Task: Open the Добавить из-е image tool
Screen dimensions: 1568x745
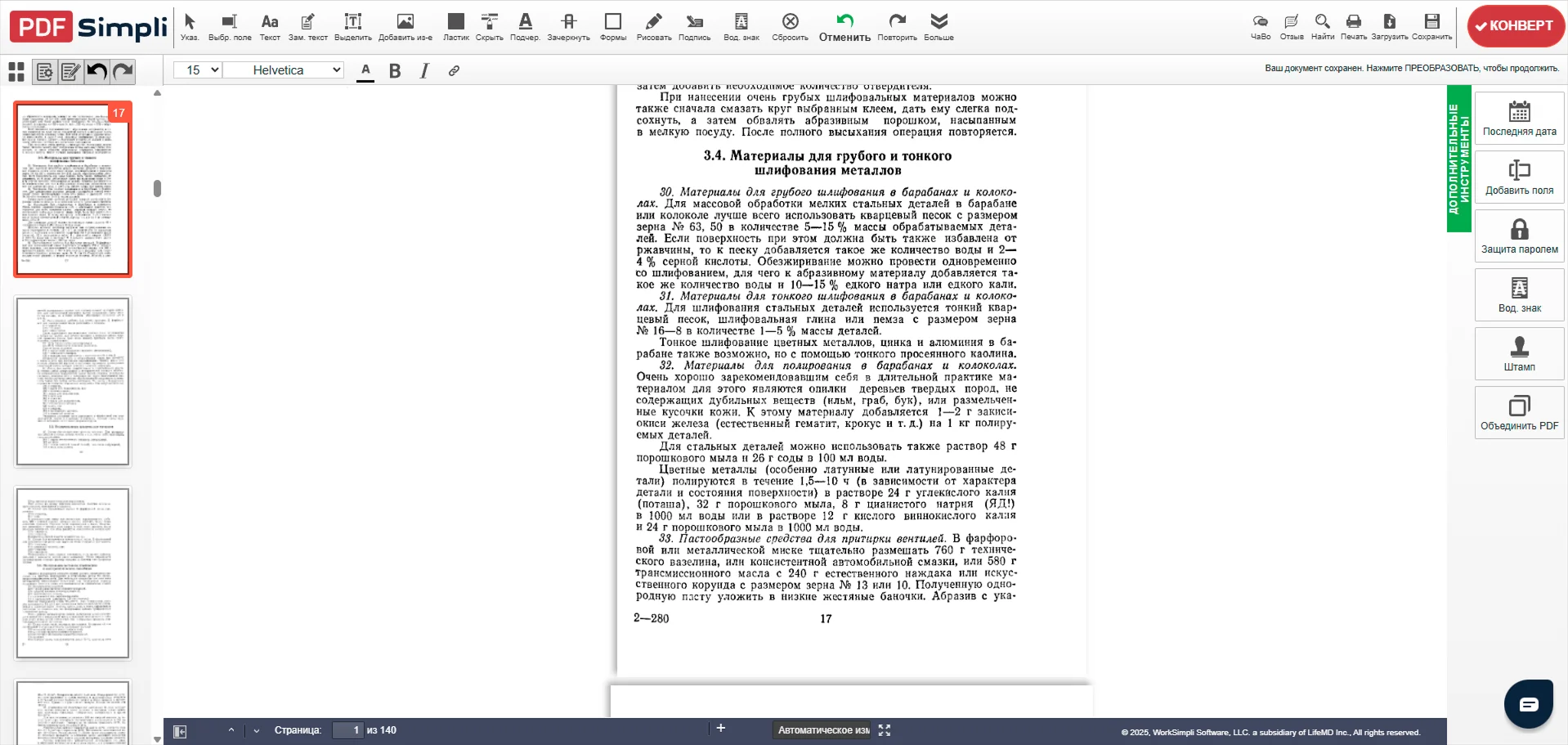Action: 405,26
